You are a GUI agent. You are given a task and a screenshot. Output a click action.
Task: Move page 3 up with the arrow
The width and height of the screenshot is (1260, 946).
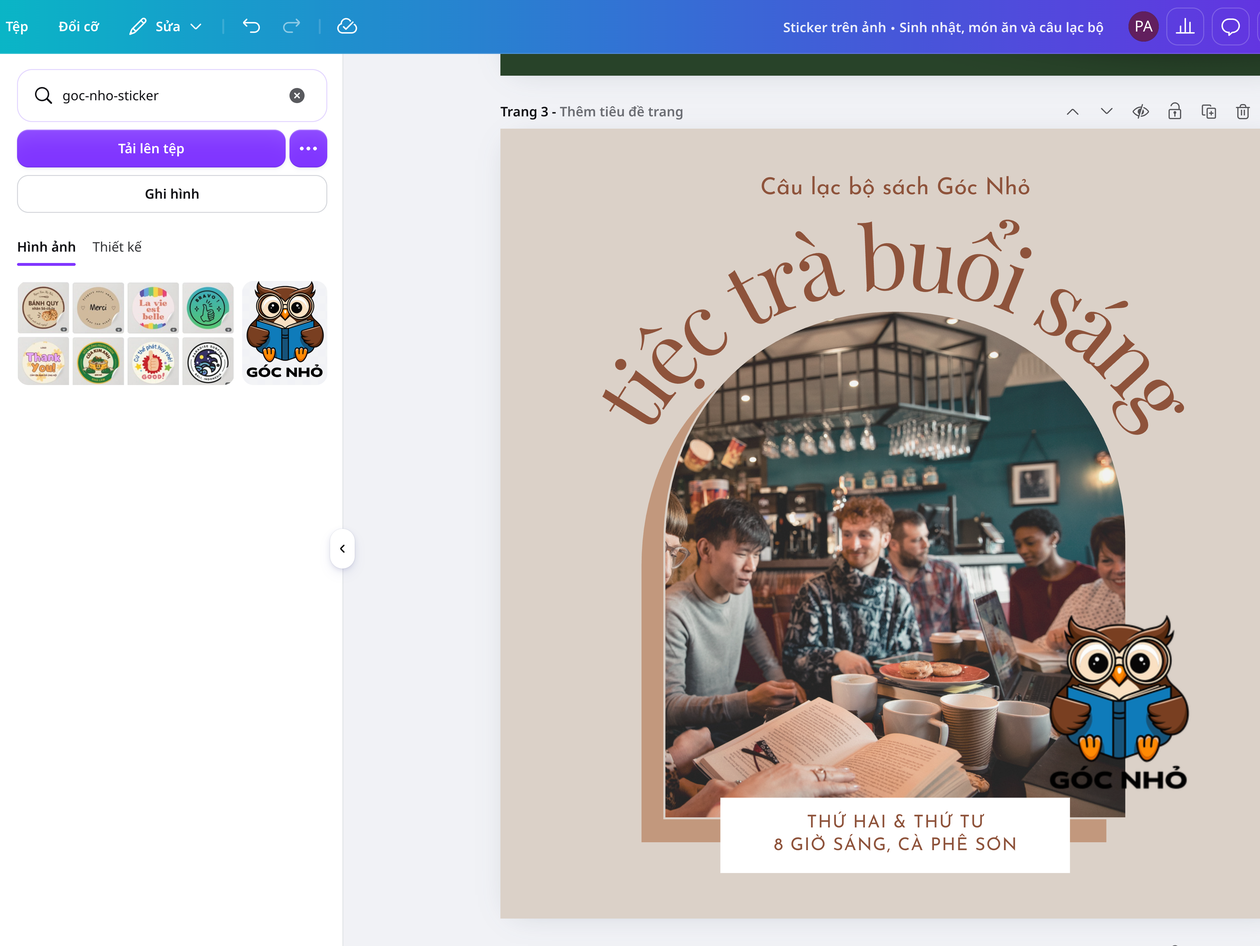(1073, 112)
